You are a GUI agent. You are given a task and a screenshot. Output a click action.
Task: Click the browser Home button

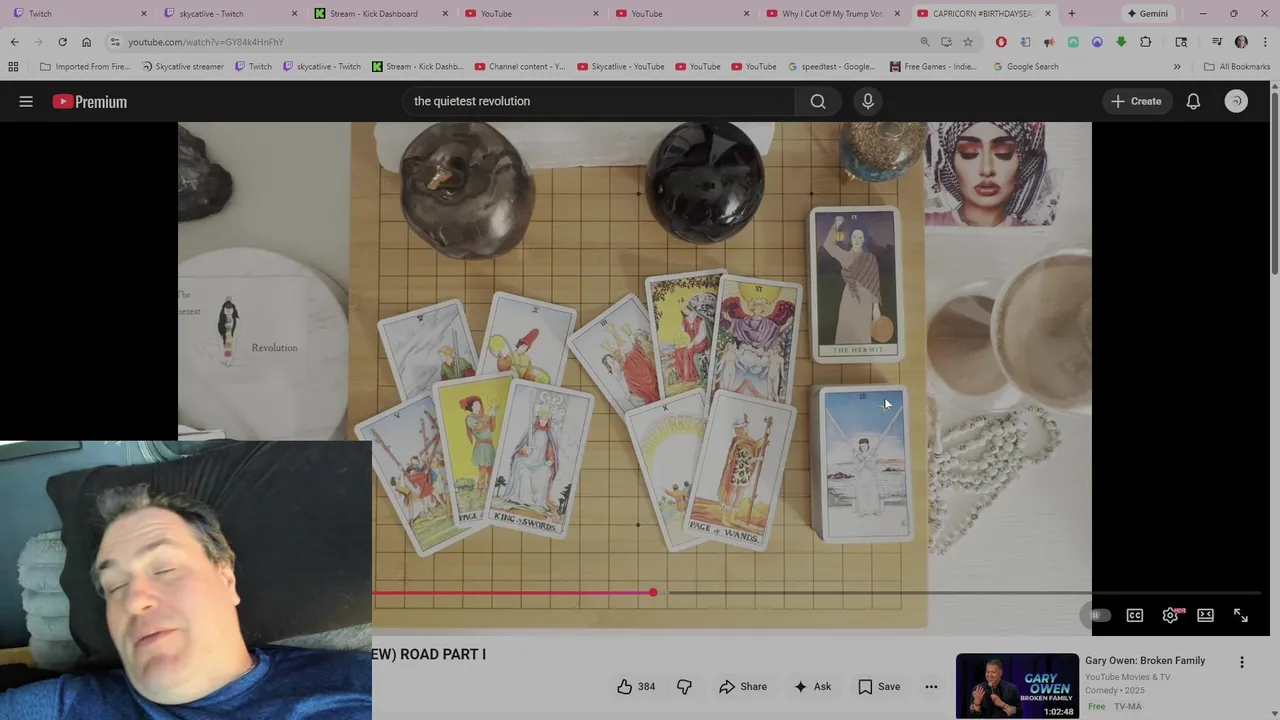tap(86, 42)
